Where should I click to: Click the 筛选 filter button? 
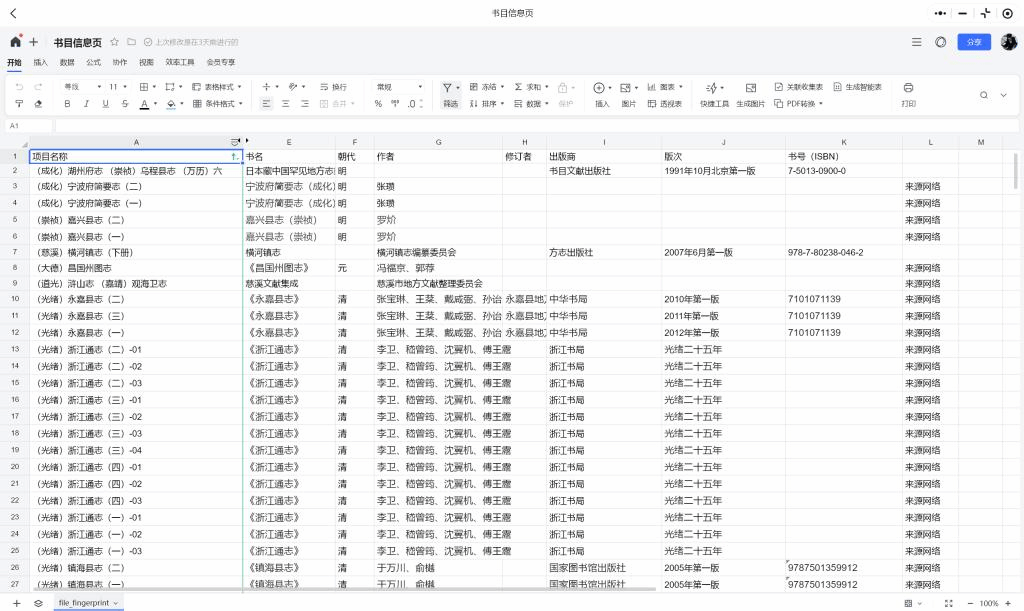tap(450, 95)
